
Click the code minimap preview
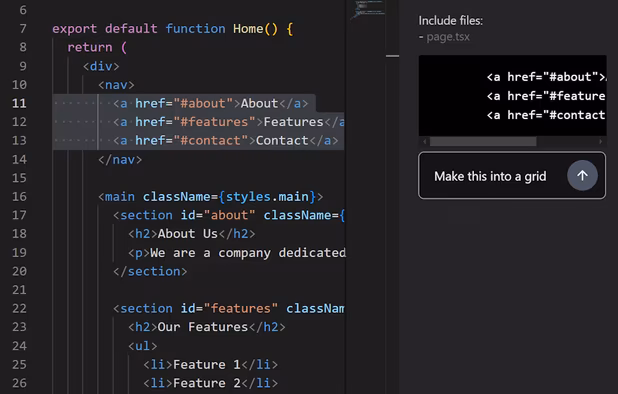[x=368, y=9]
